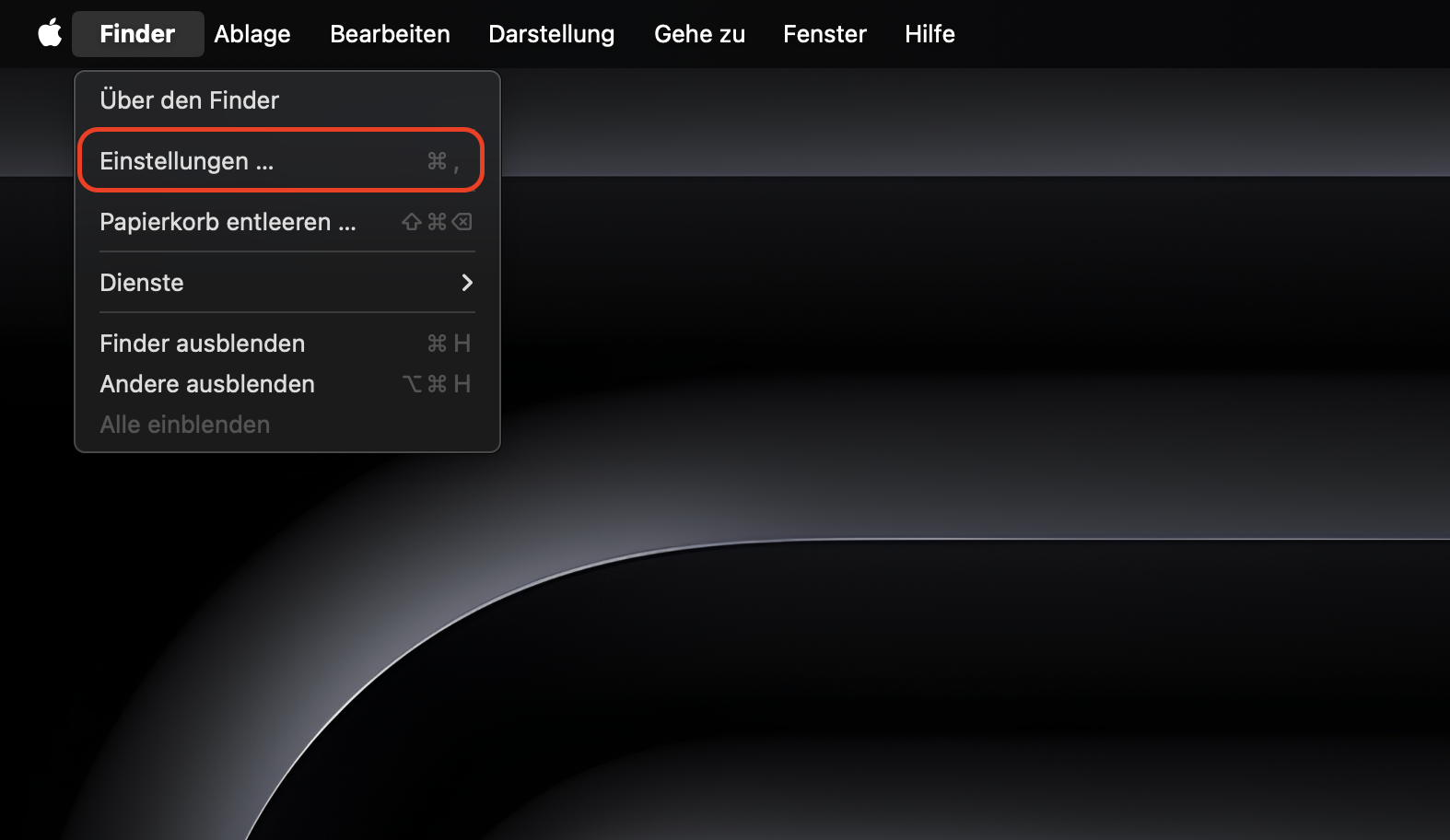Open the Gehe zu menu

point(700,34)
